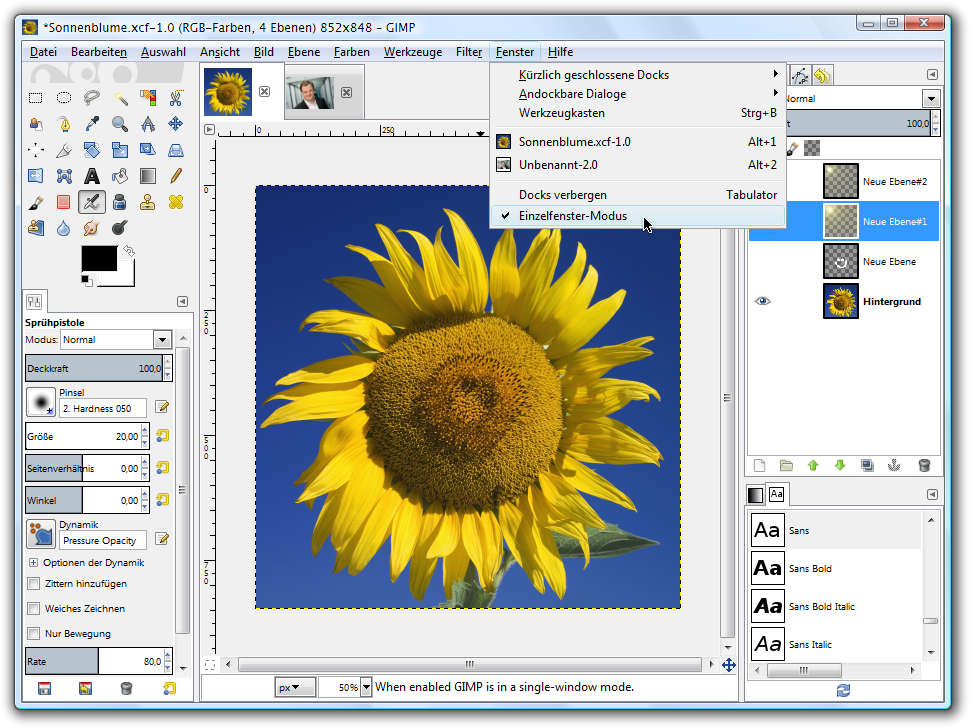This screenshot has height=728, width=970.
Task: Open the tool options panel configuration menu
Action: click(x=182, y=301)
